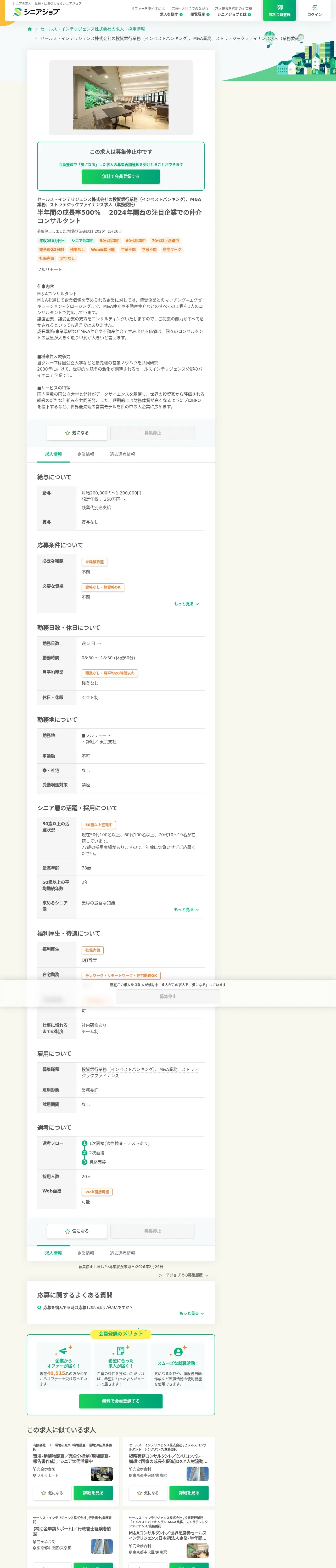Click the paper plane 企業からオファーが届く icon
This screenshot has width=336, height=1568.
tap(63, 1350)
